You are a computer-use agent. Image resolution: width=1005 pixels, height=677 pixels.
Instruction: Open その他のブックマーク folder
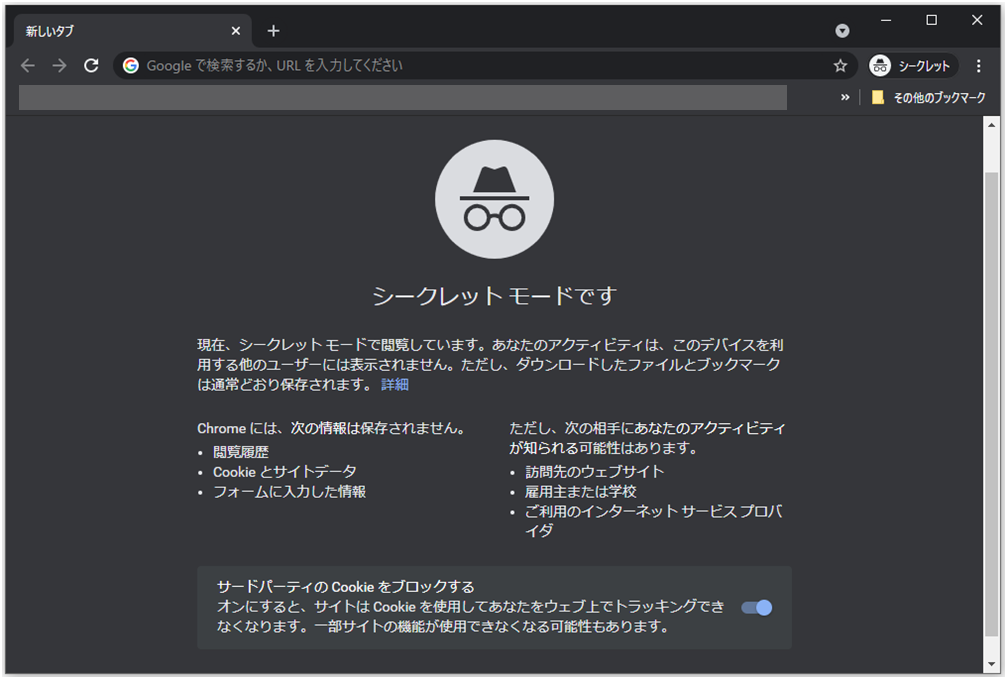pos(929,97)
